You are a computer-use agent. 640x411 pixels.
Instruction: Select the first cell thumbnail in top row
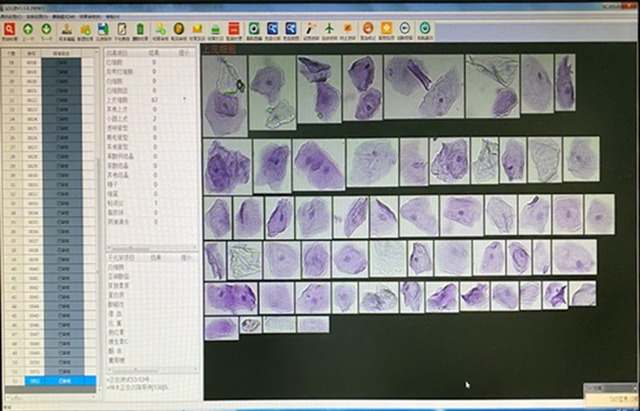coord(224,95)
